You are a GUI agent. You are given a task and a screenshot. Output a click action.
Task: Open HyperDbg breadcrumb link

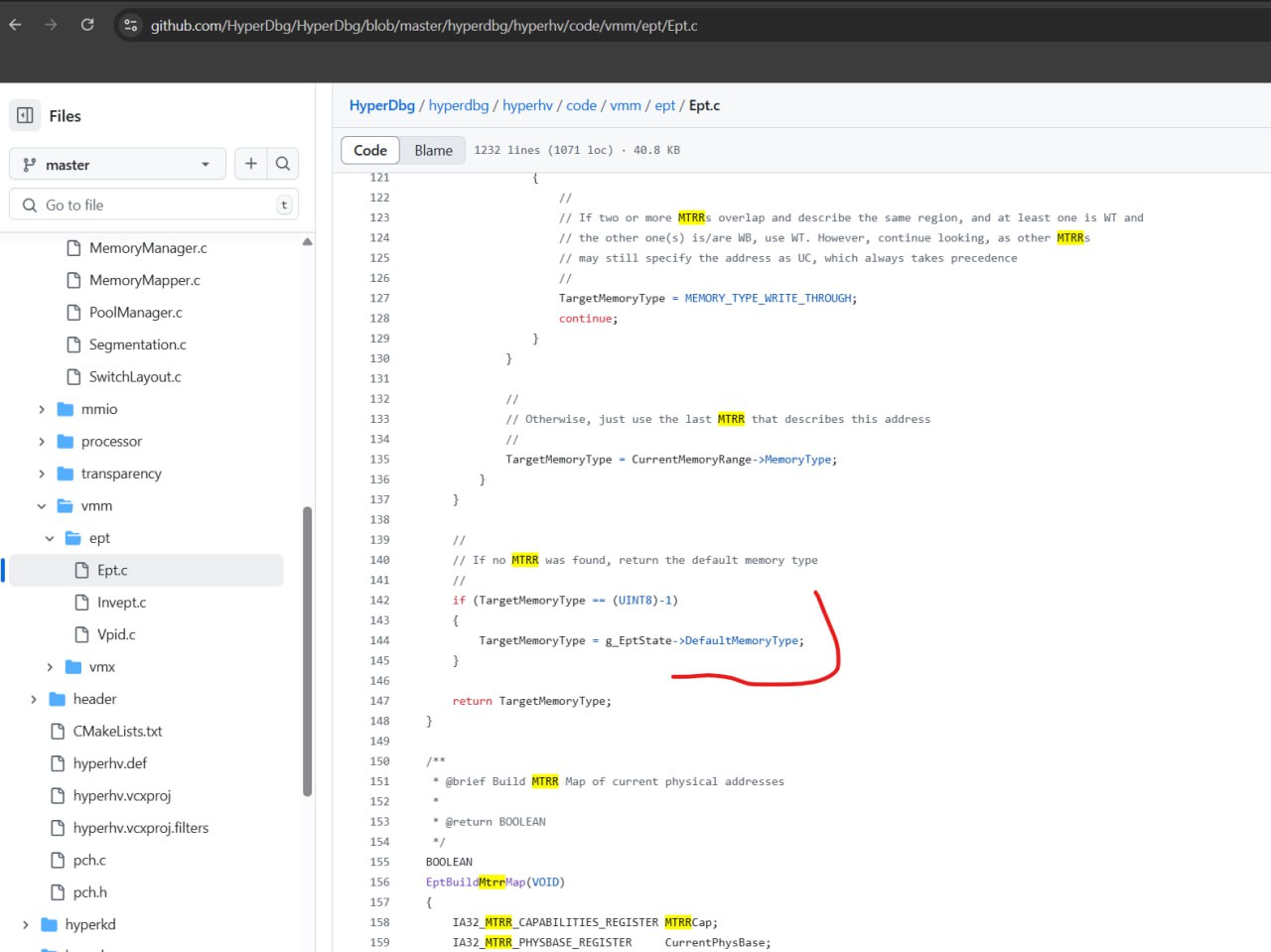pos(381,105)
